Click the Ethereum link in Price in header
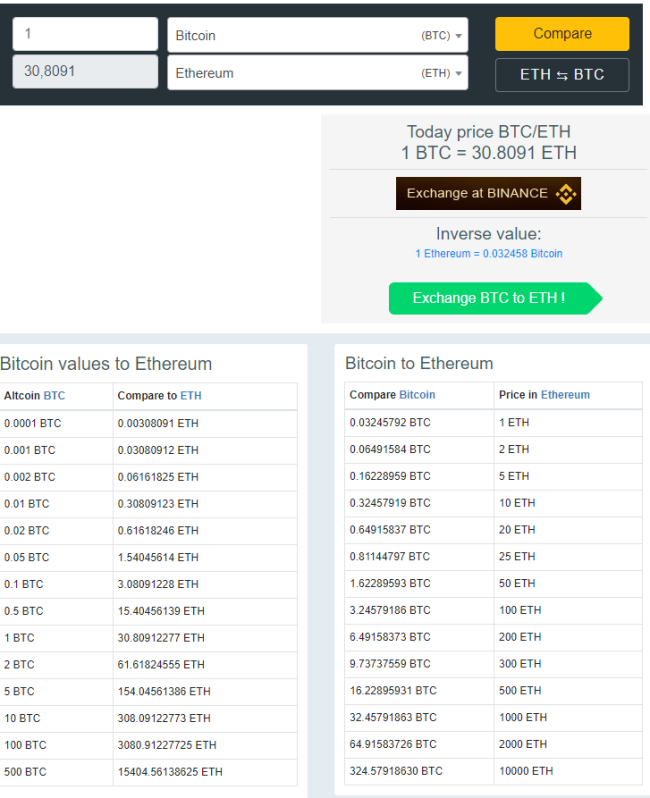Image resolution: width=650 pixels, height=798 pixels. (566, 395)
